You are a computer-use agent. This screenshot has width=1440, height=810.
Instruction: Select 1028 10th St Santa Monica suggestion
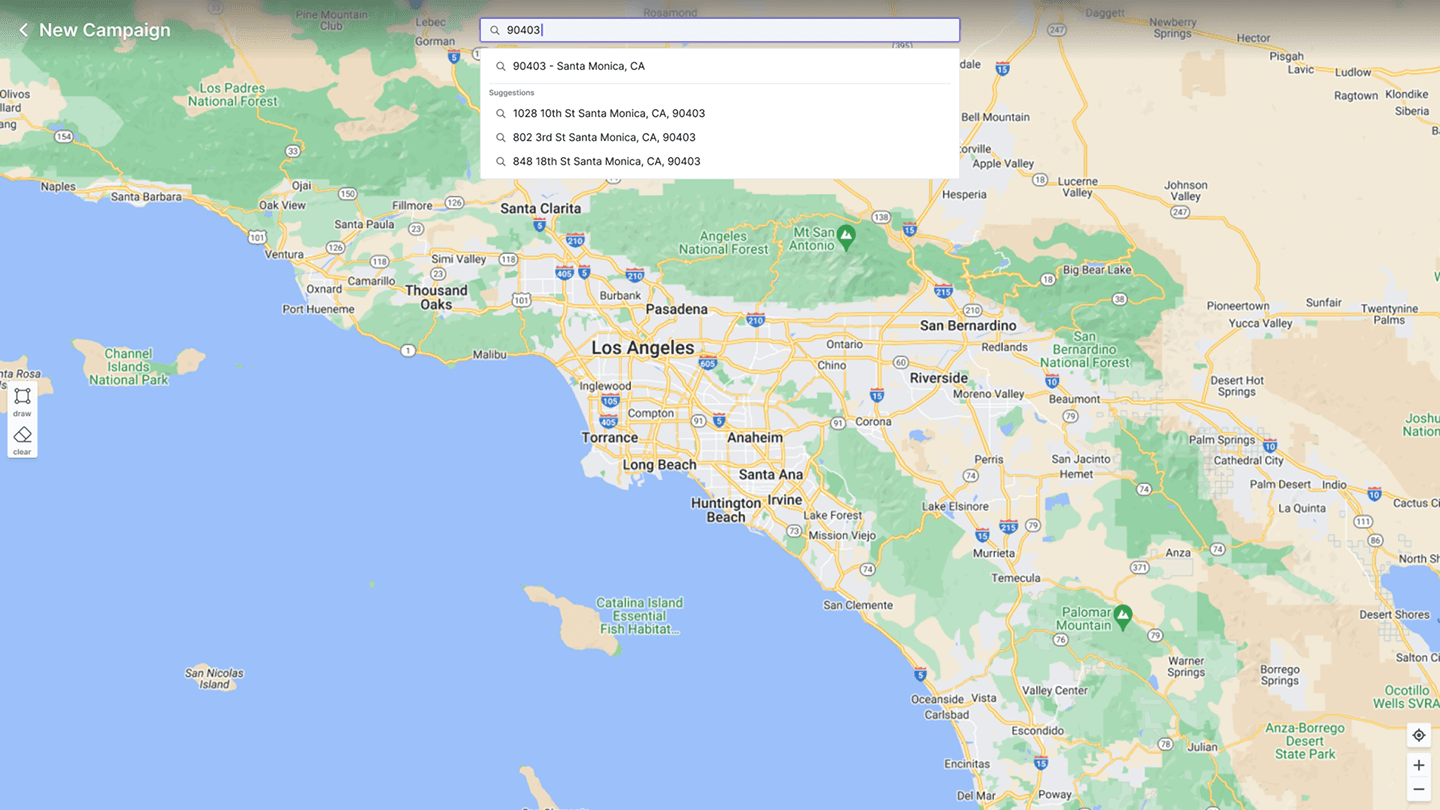click(720, 113)
